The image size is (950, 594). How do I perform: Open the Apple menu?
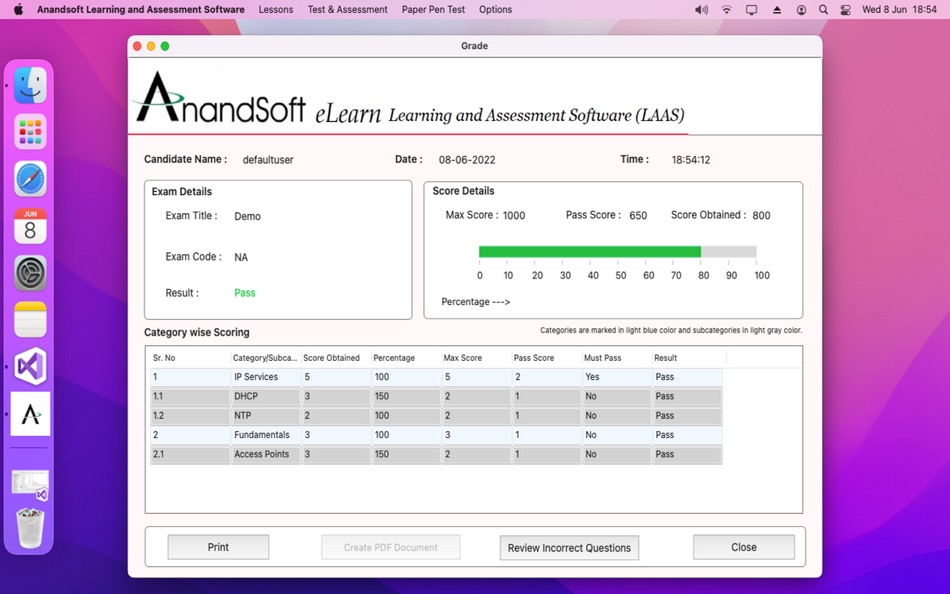click(x=18, y=9)
